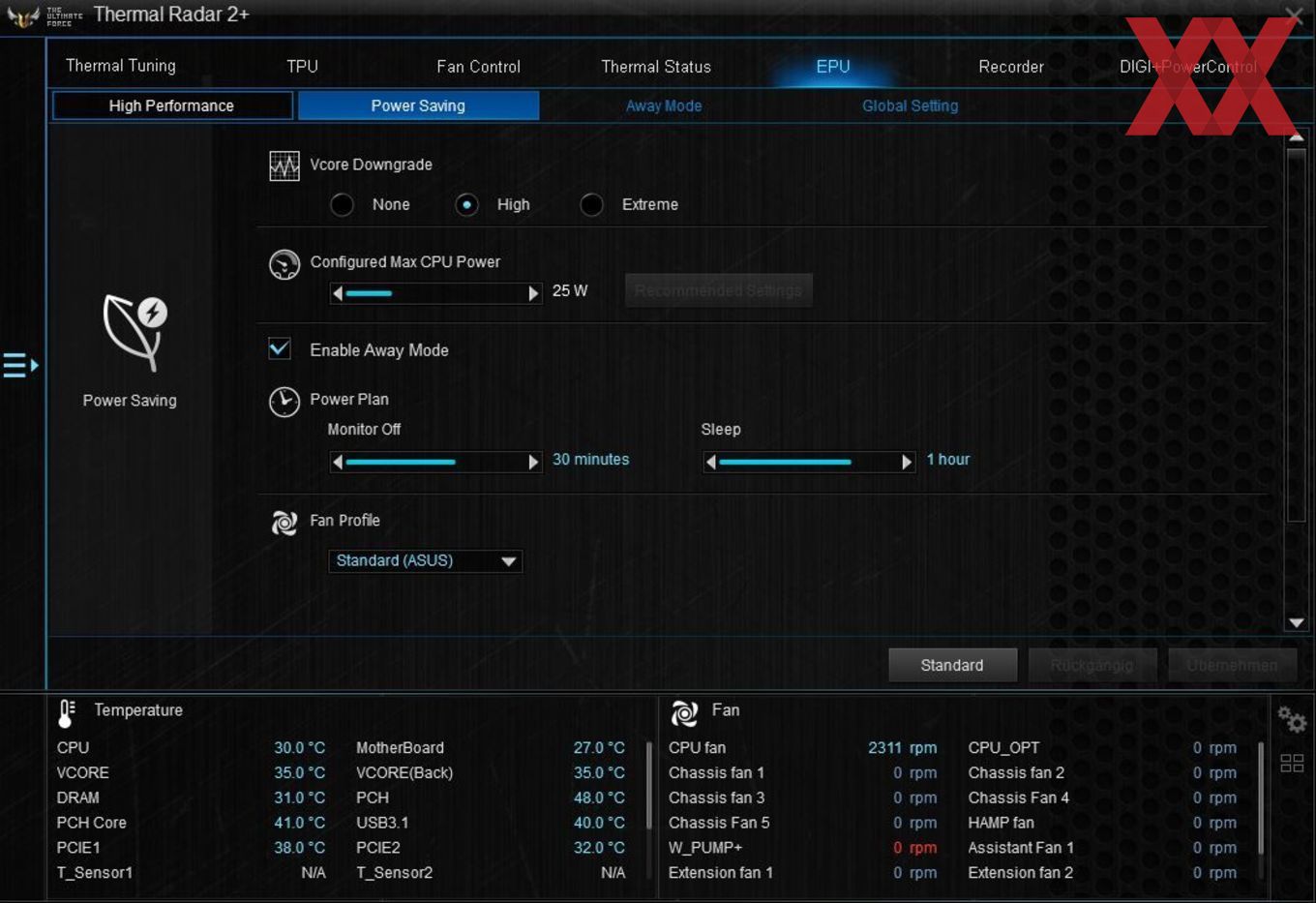Screen dimensions: 1316x903
Task: Switch to TPU tab
Action: point(302,66)
